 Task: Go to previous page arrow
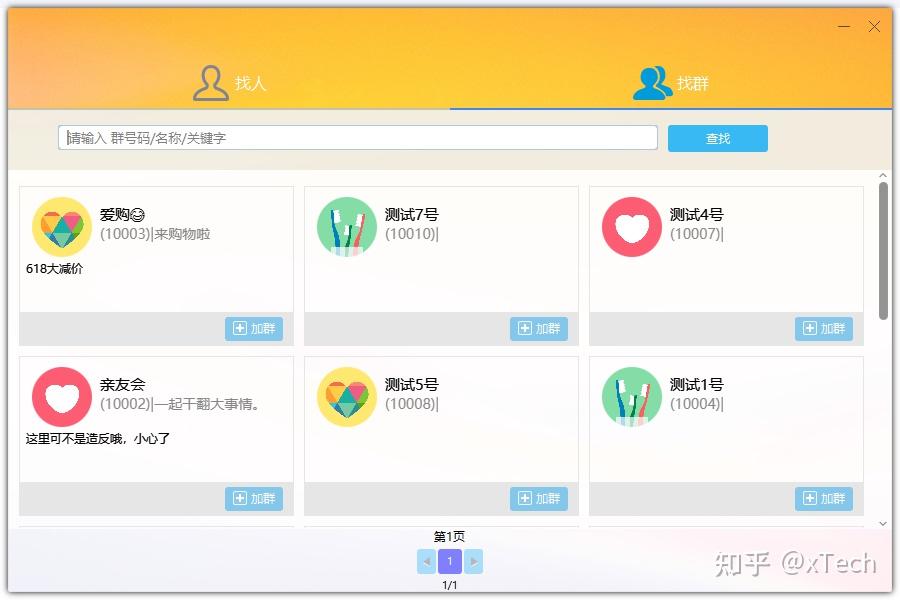coord(426,562)
